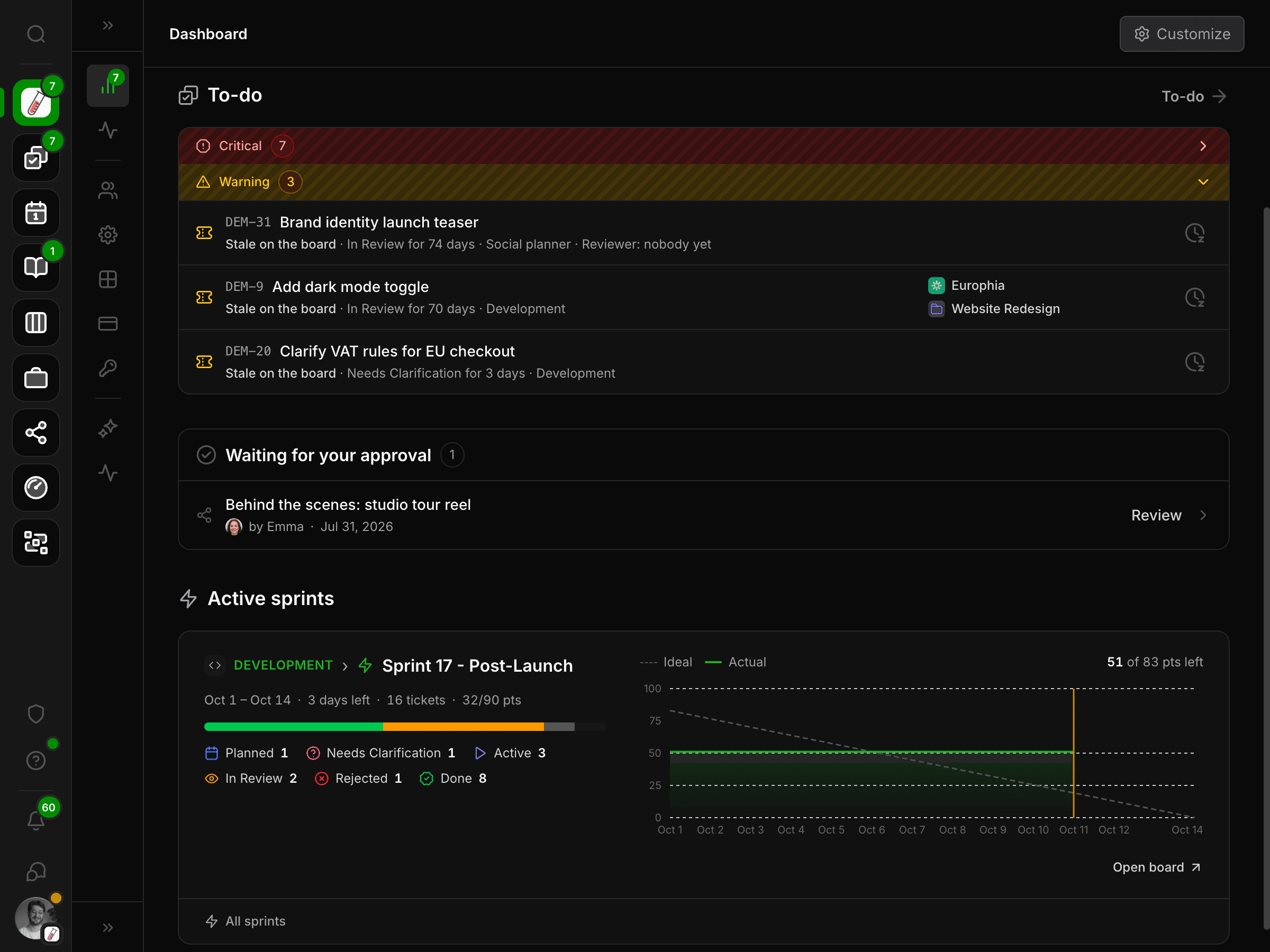
Task: Click the page vertical scrollbar
Action: 1266,568
